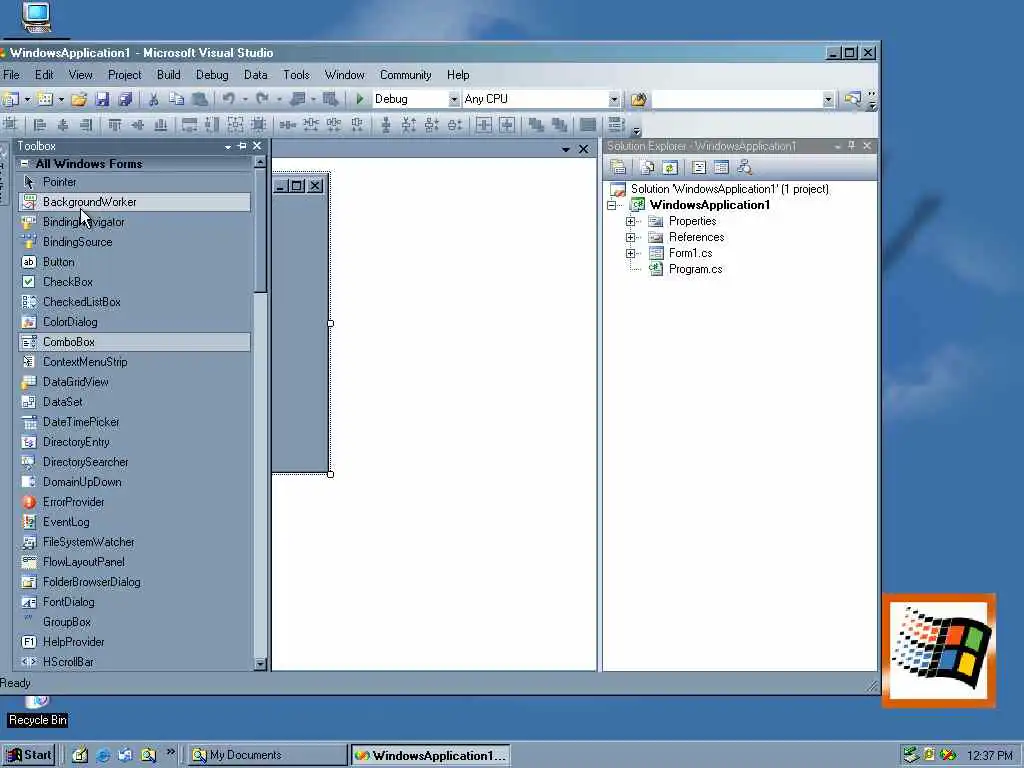Click the Undo toolbar icon
The height and width of the screenshot is (768, 1024).
pos(229,99)
